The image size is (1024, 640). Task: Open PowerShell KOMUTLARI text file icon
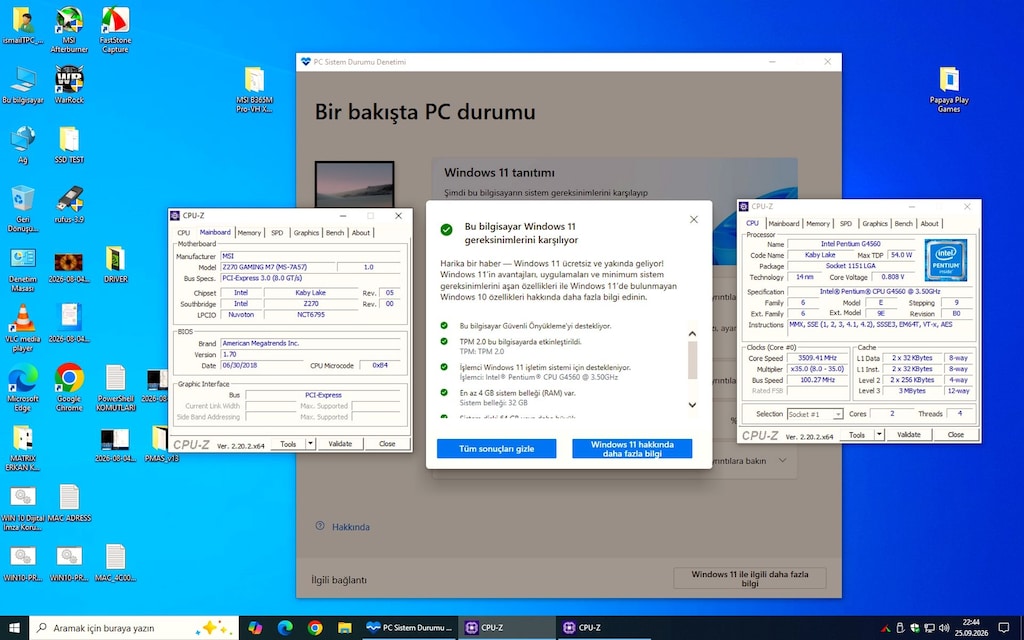116,388
